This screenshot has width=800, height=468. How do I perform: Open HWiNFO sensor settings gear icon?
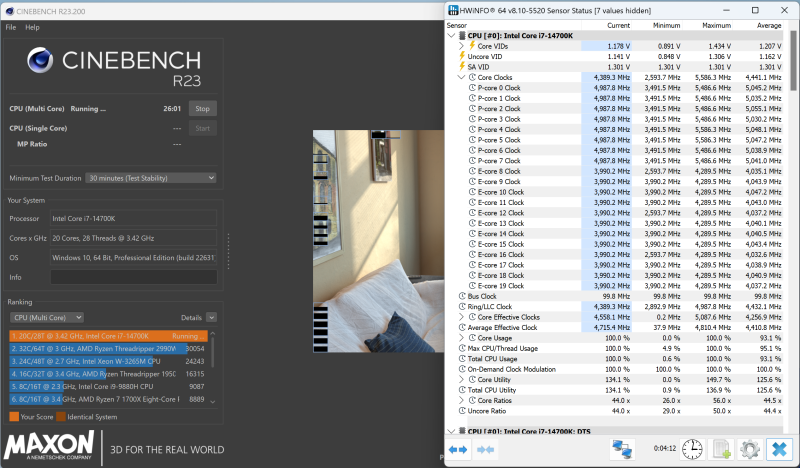748,450
